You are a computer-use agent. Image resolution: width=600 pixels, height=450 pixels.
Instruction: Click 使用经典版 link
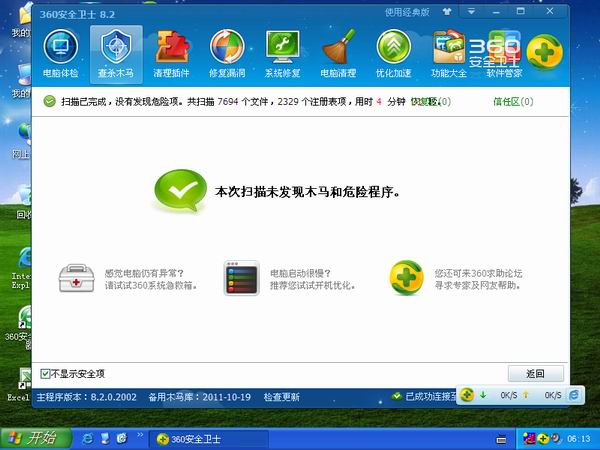tap(407, 12)
